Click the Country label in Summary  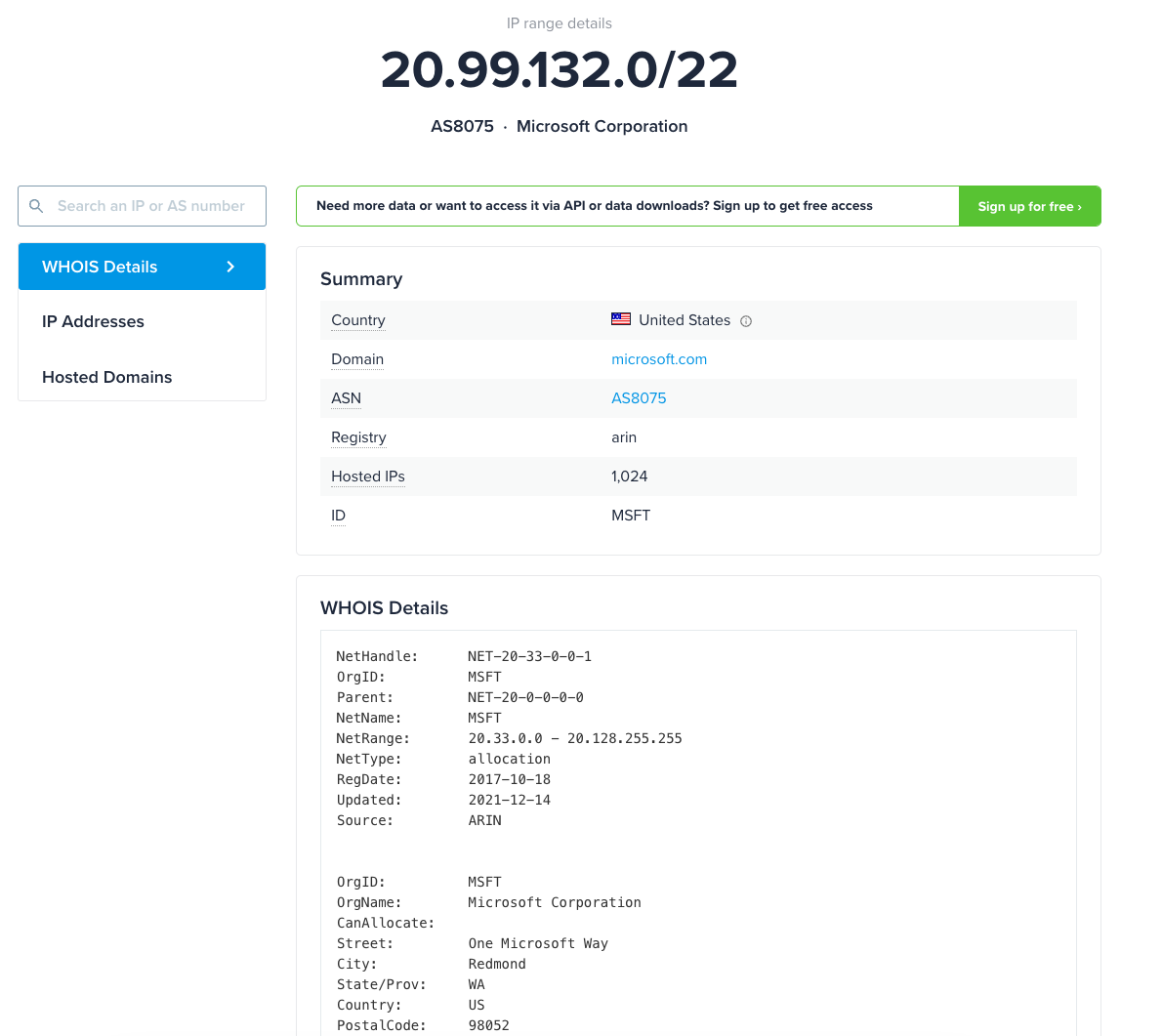358,320
